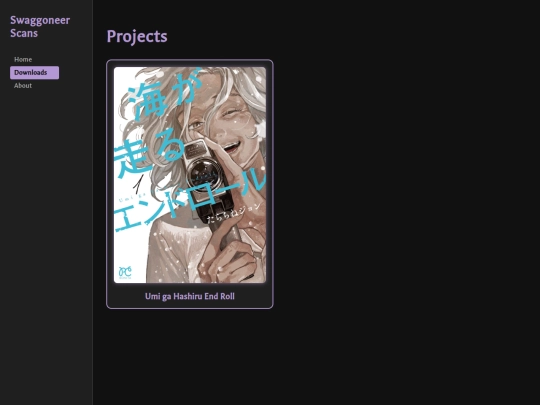The image size is (540, 405).
Task: Go to the Home page
Action: click(23, 60)
